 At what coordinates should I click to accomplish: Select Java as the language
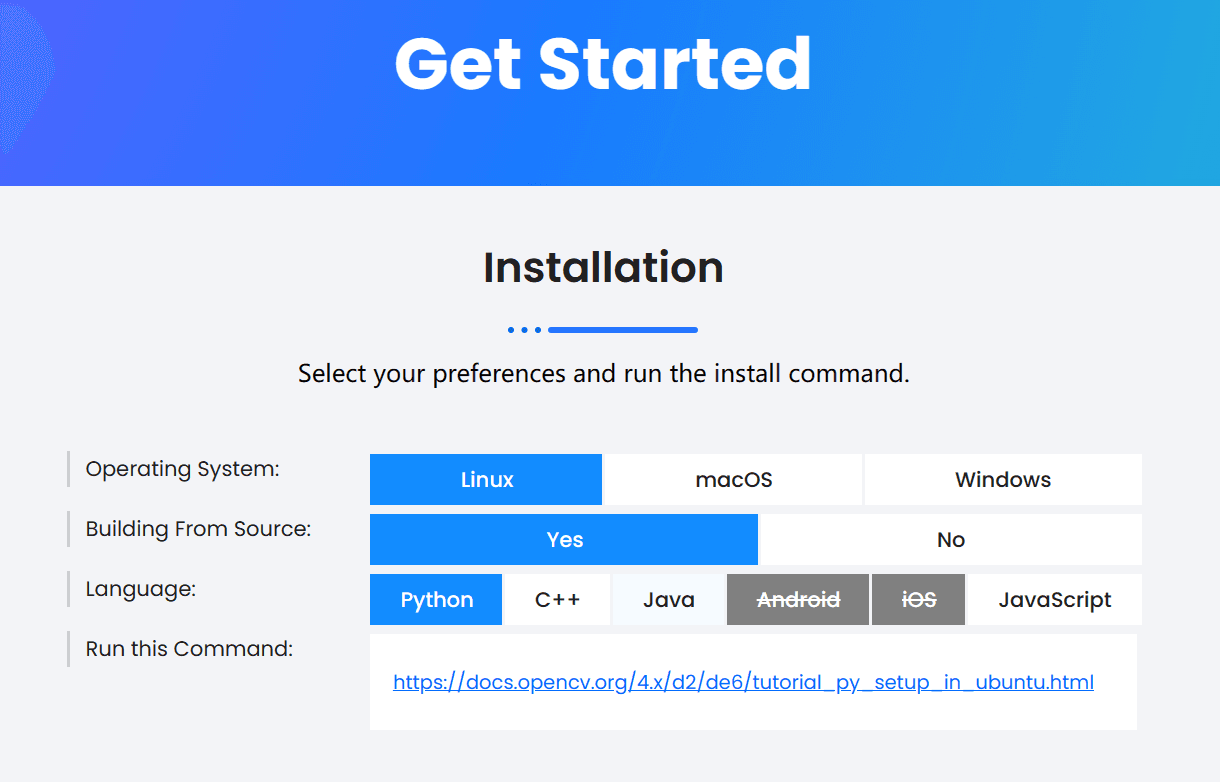667,599
